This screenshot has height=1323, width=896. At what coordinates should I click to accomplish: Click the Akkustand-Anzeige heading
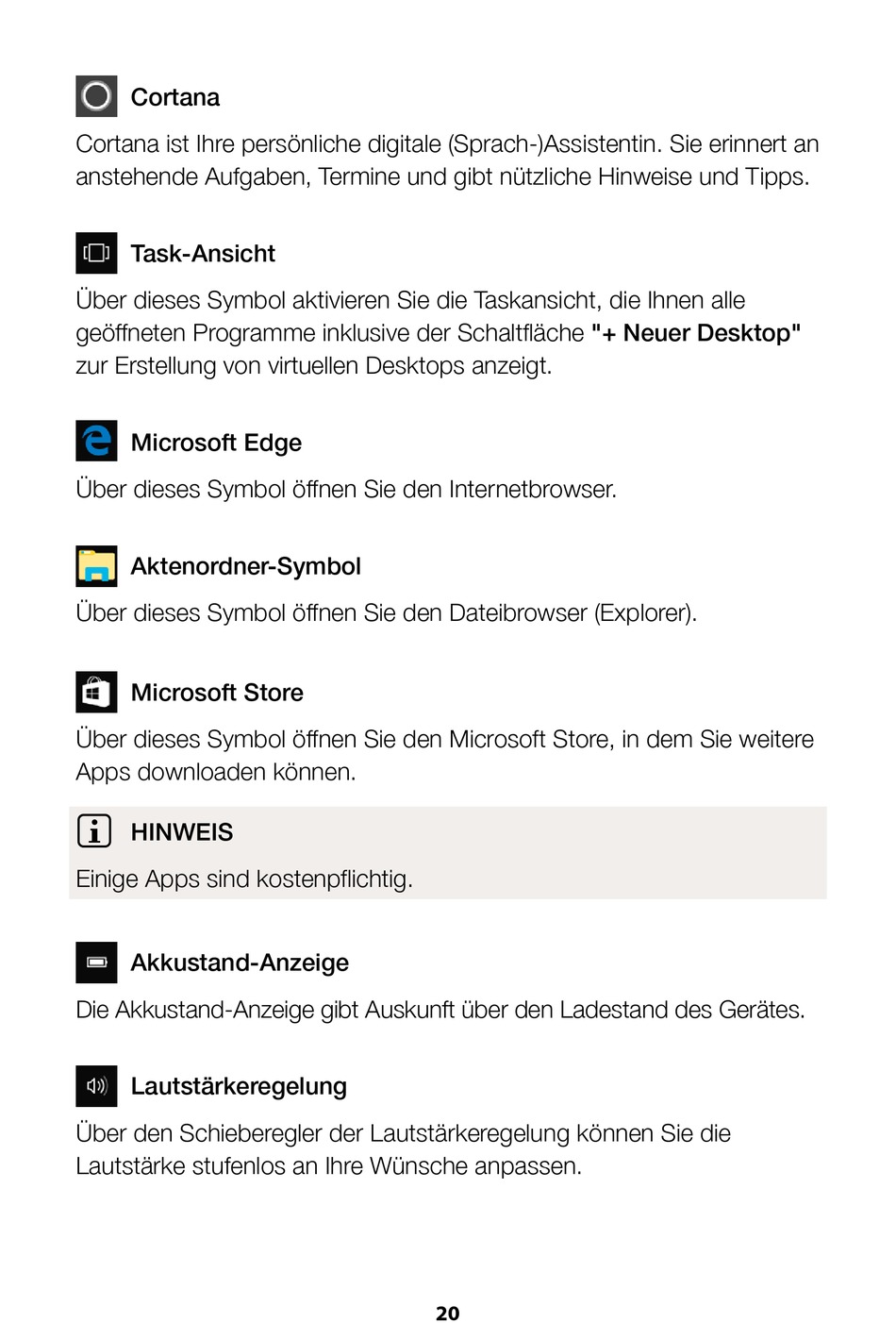pos(240,963)
